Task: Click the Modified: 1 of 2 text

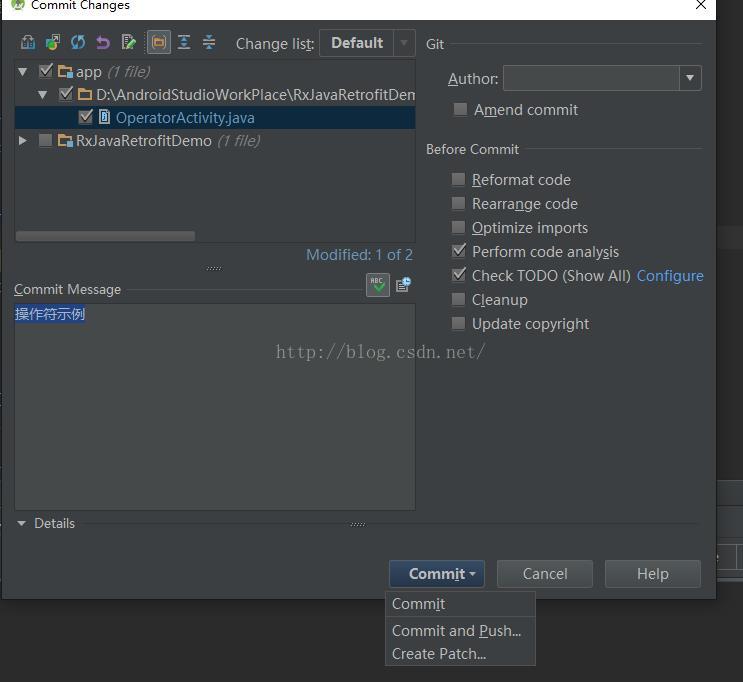Action: pyautogui.click(x=359, y=255)
